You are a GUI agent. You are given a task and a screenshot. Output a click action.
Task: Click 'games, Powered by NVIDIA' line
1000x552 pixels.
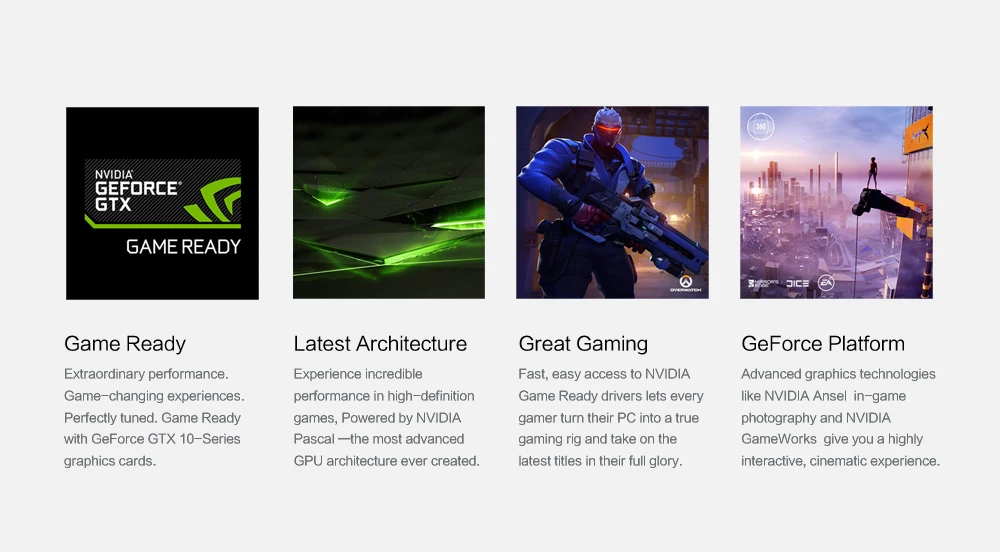[x=378, y=418]
